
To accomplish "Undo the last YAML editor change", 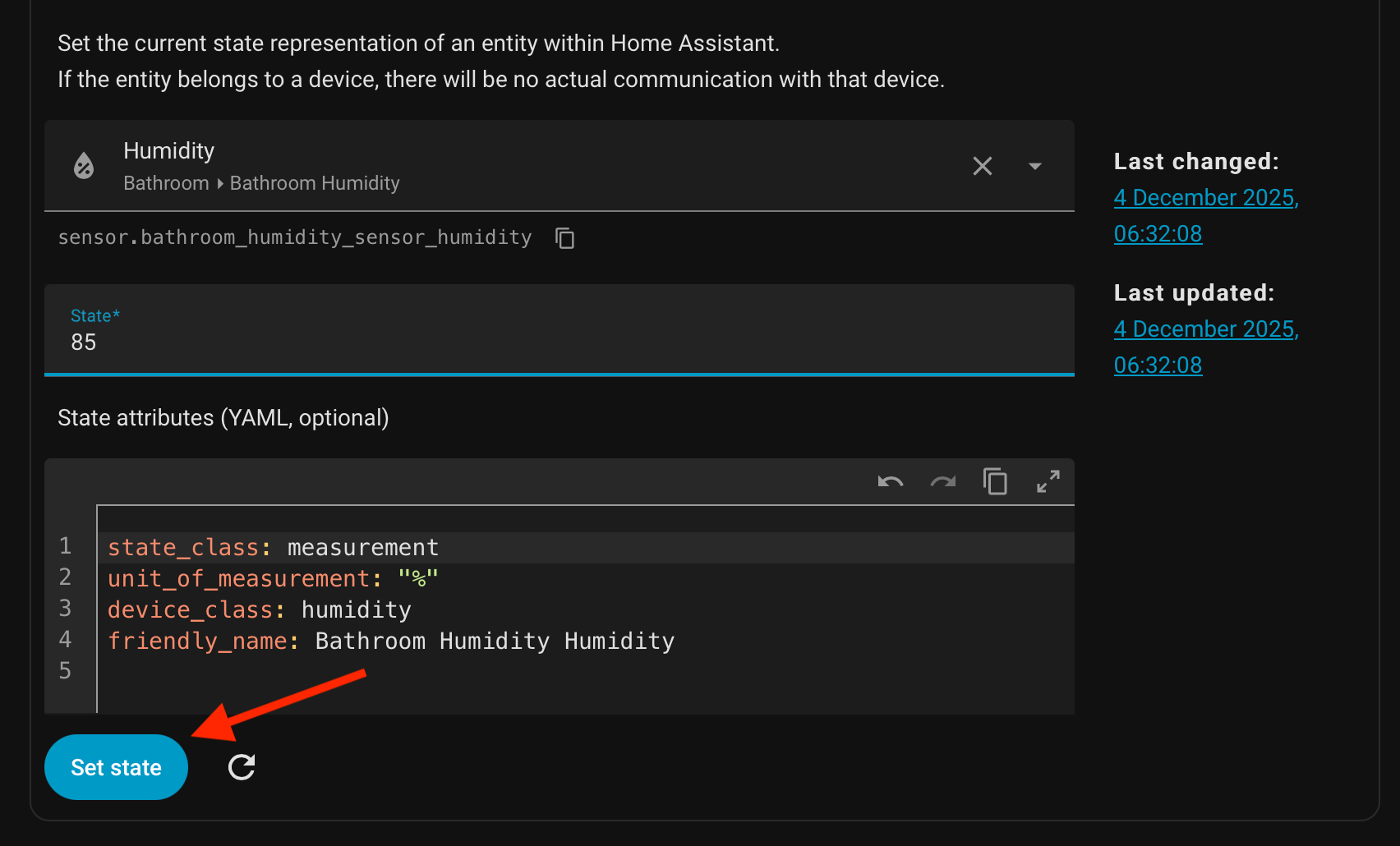I will tap(891, 481).
